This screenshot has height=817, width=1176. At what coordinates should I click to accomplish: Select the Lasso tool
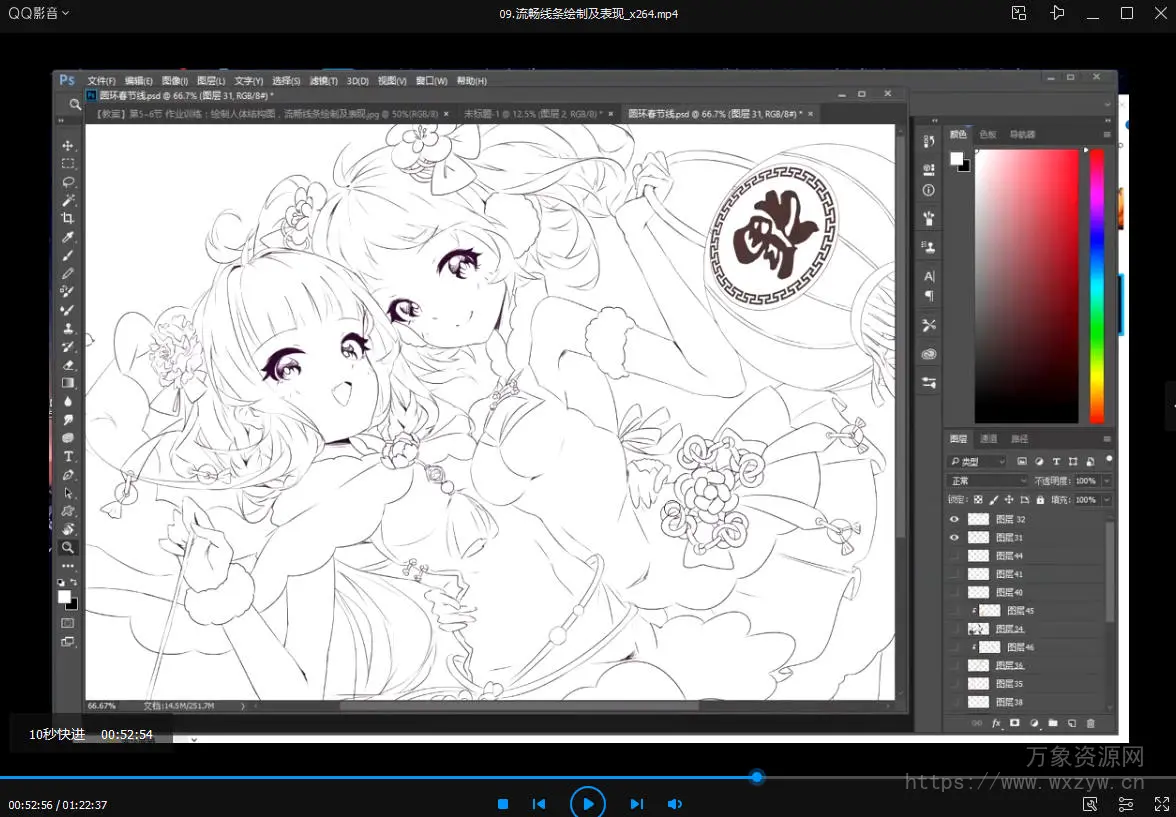tap(68, 182)
